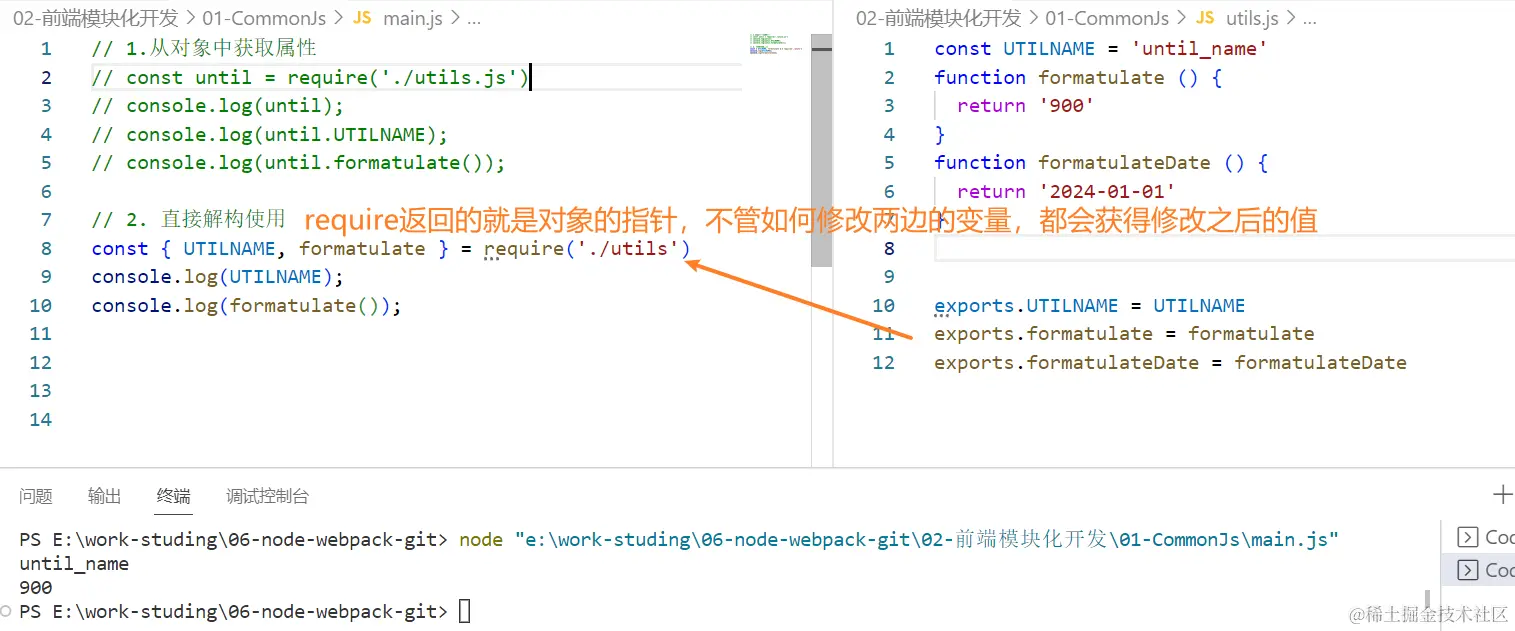Click 'function formatulate ()' declaration in utils.js
The height and width of the screenshot is (631, 1515).
[x=1078, y=77]
